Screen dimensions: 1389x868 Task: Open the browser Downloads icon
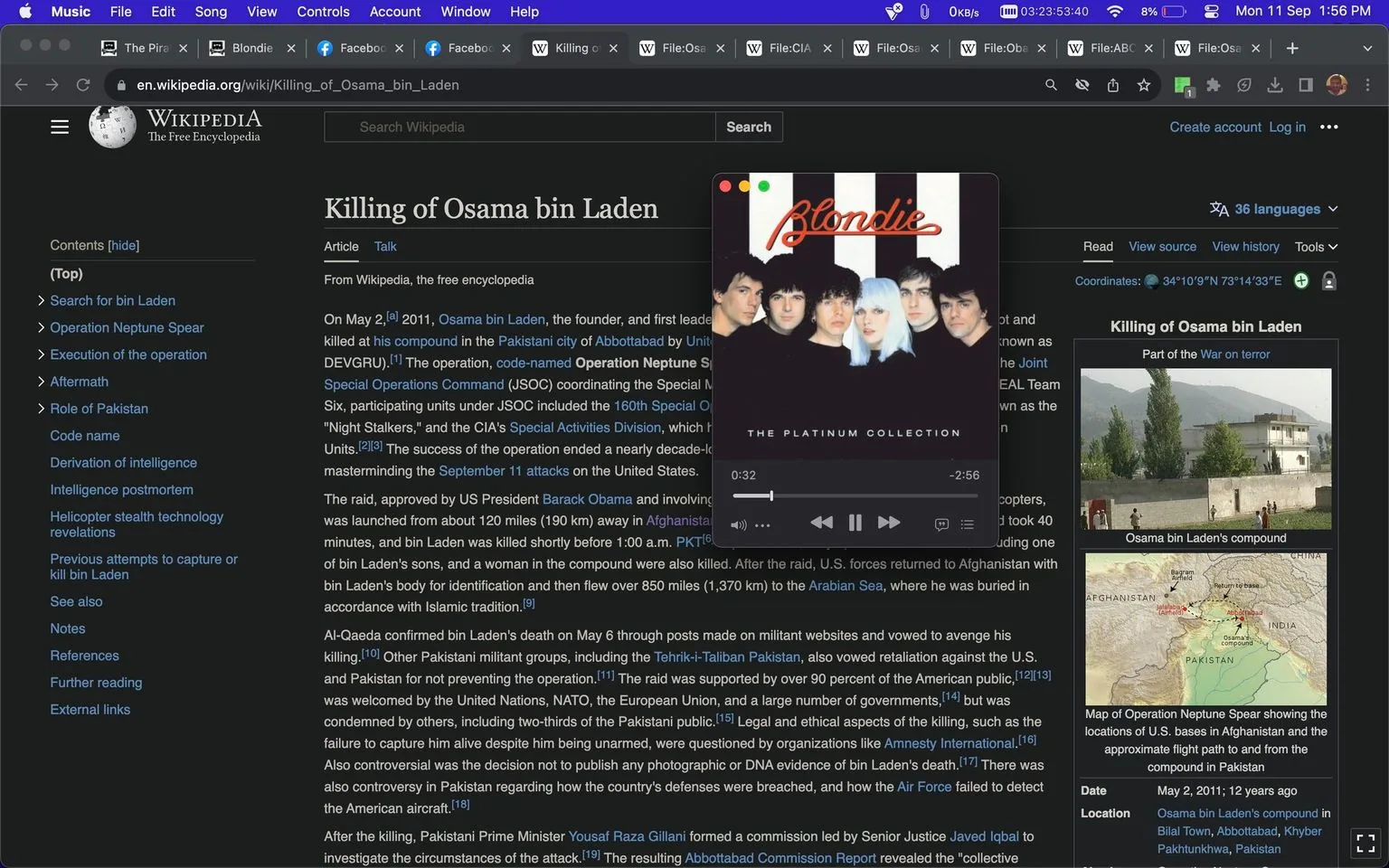point(1275,84)
